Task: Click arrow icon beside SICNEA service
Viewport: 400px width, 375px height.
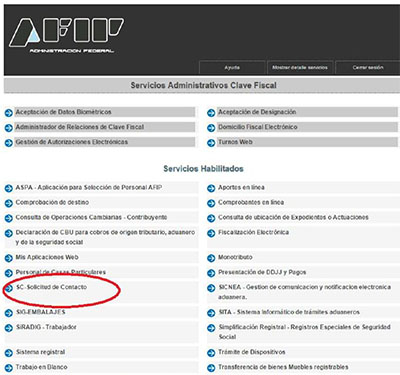Action: [x=211, y=288]
